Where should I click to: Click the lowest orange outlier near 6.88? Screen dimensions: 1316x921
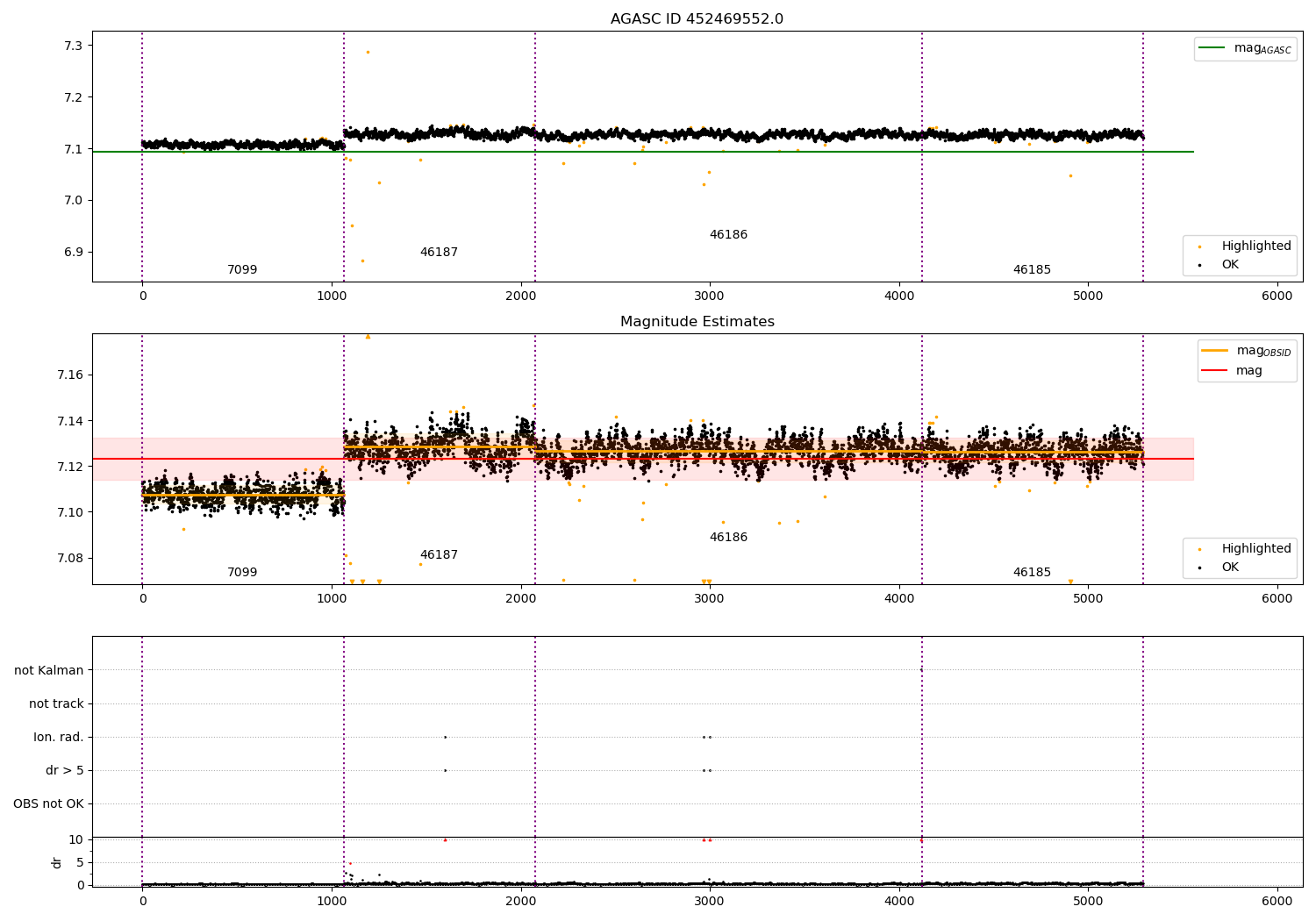click(x=362, y=261)
